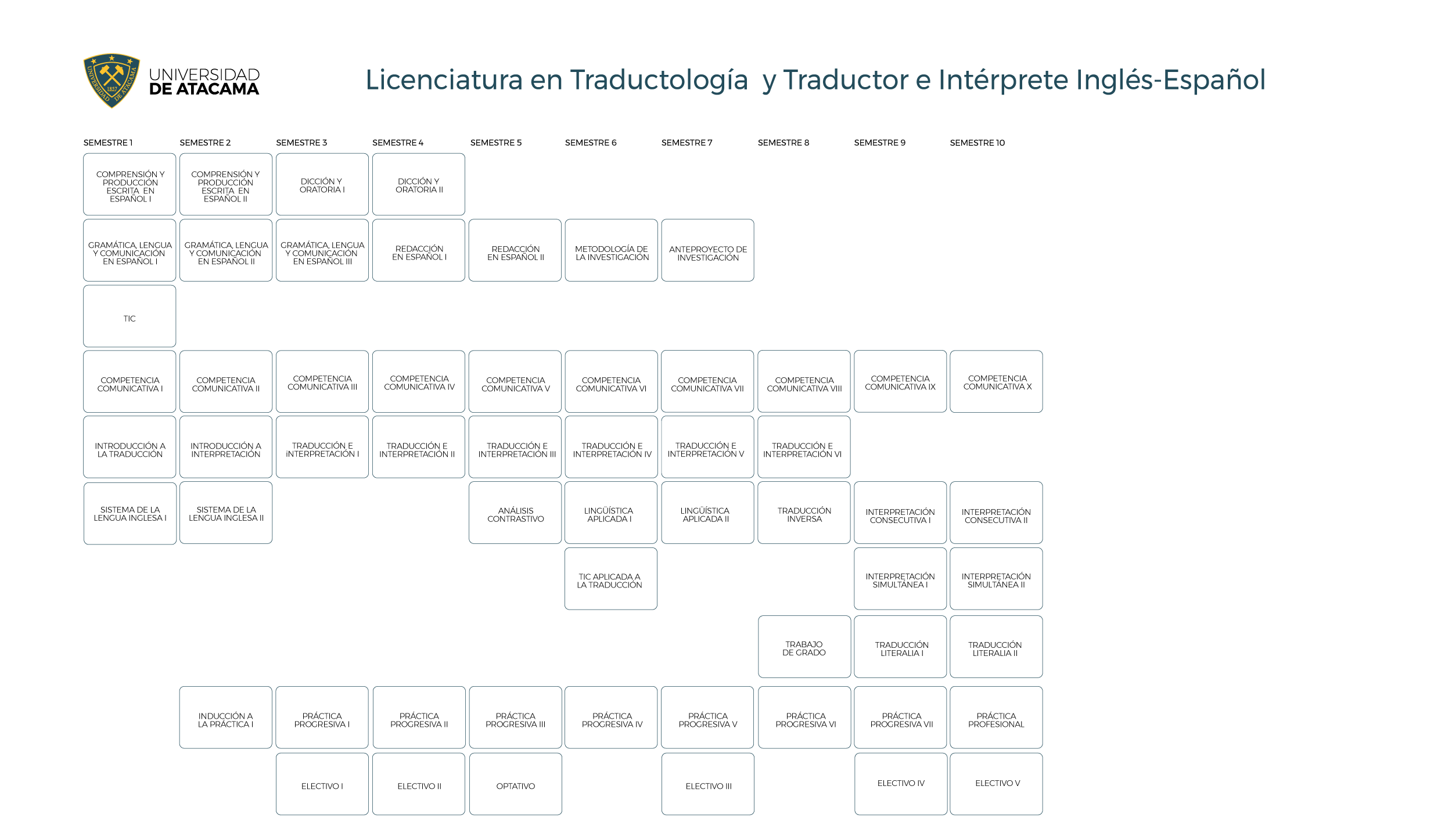
Task: Select the SEMESTRE 10 column header
Action: coord(977,143)
